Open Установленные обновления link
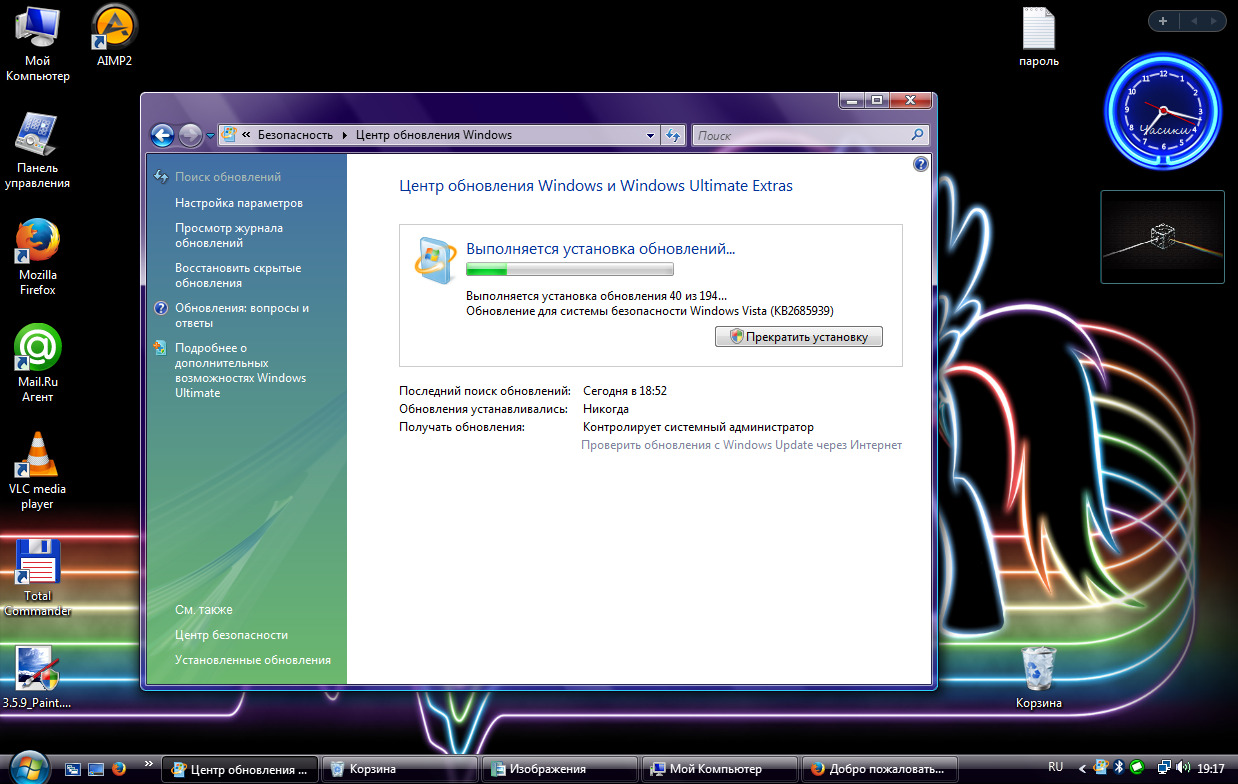Viewport: 1238px width, 784px height. click(253, 660)
